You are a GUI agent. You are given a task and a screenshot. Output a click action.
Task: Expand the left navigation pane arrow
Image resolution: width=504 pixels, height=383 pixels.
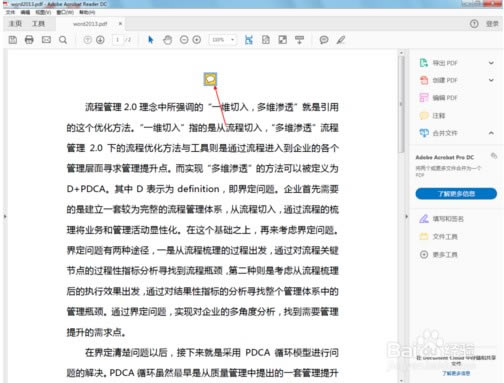click(5, 216)
